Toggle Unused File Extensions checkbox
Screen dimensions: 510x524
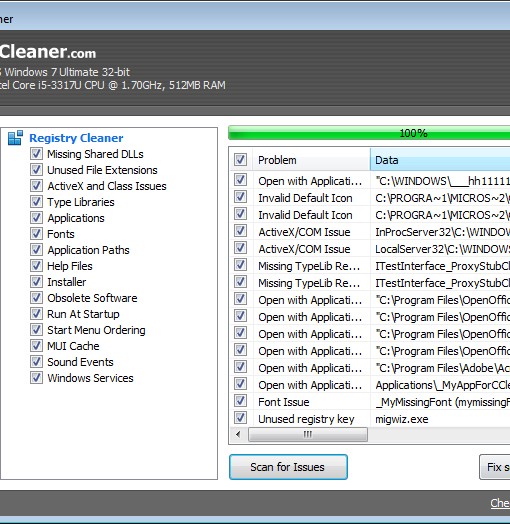tap(36, 170)
